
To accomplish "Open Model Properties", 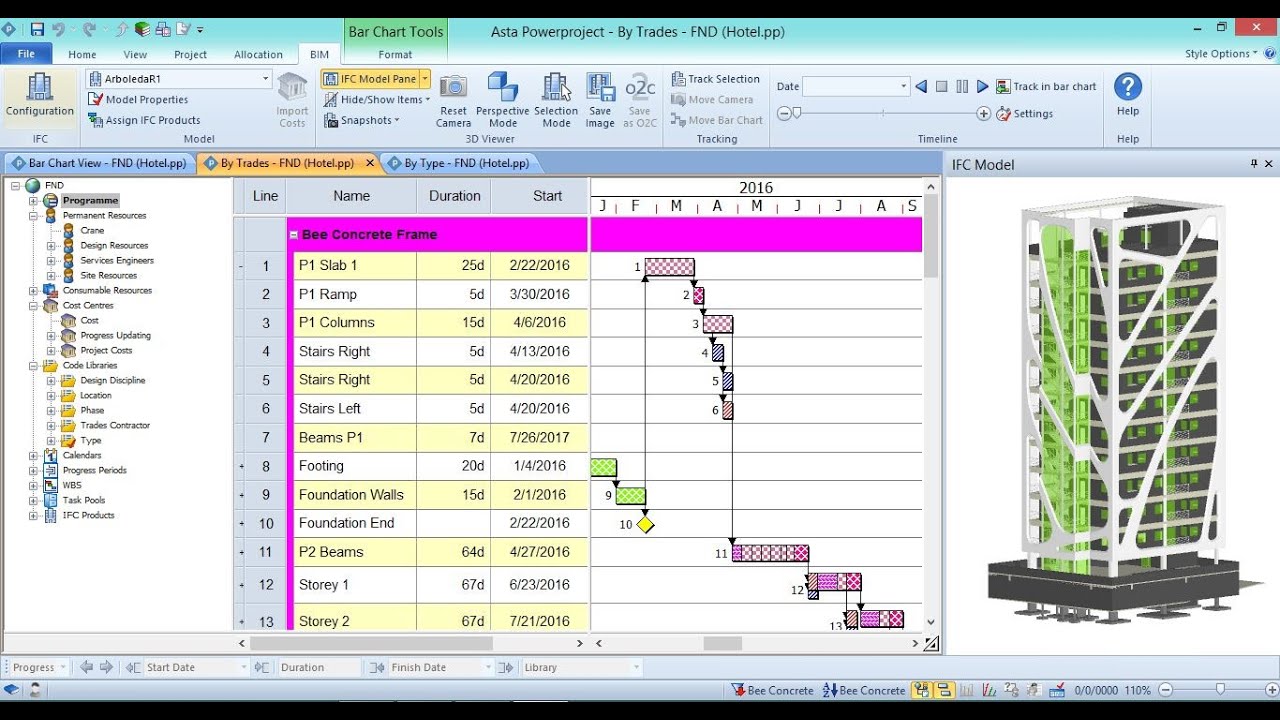I will click(x=138, y=99).
